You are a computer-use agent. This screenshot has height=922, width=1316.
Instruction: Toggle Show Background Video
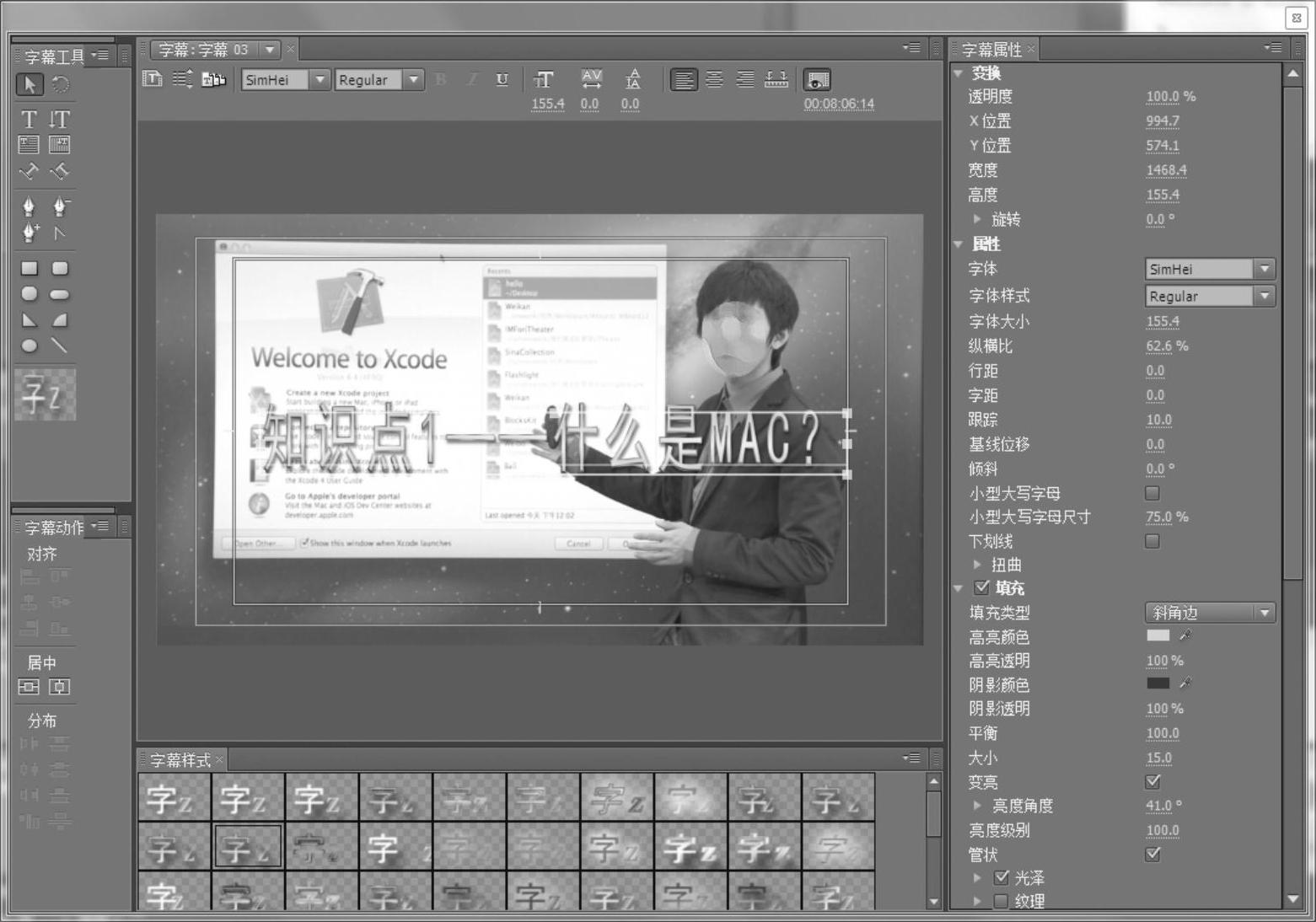(x=816, y=80)
